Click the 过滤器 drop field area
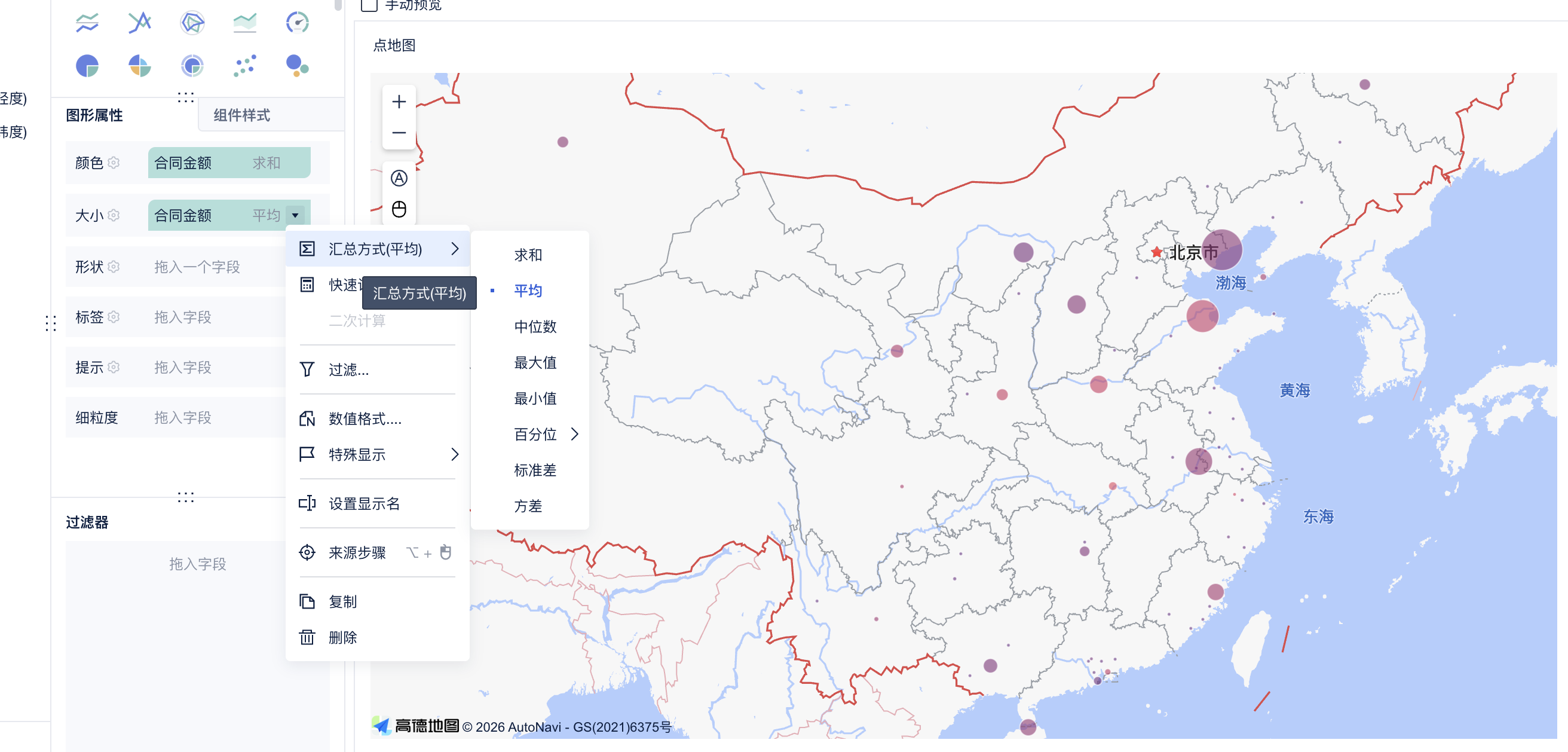This screenshot has height=752, width=1568. coord(197,564)
